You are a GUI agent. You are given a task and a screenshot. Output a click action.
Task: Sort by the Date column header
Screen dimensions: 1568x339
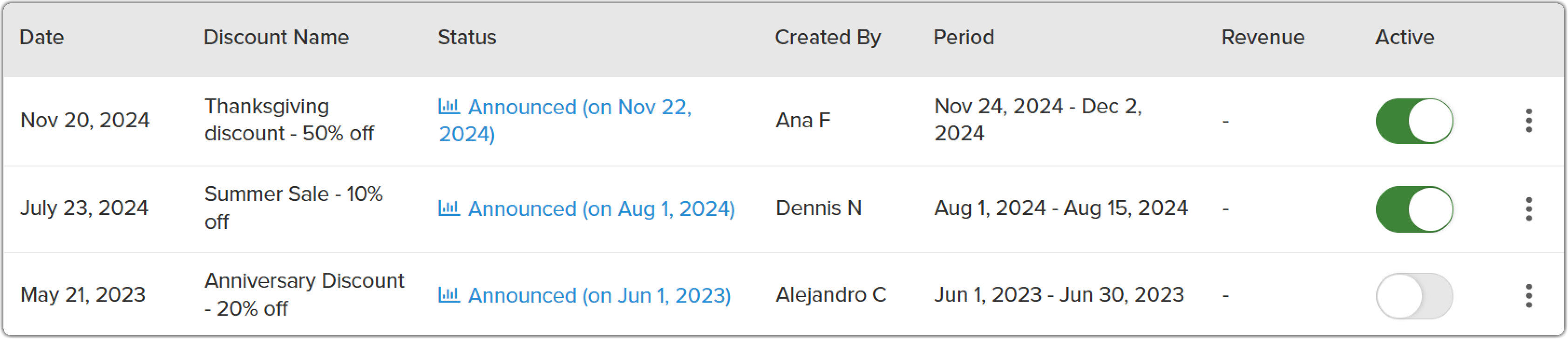coord(41,37)
